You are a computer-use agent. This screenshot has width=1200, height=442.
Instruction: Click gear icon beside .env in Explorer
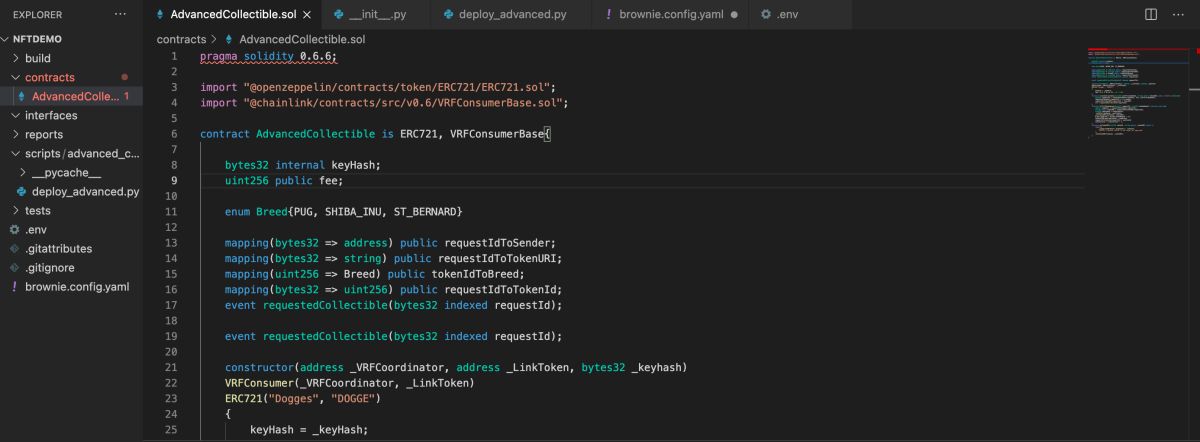[x=14, y=230]
